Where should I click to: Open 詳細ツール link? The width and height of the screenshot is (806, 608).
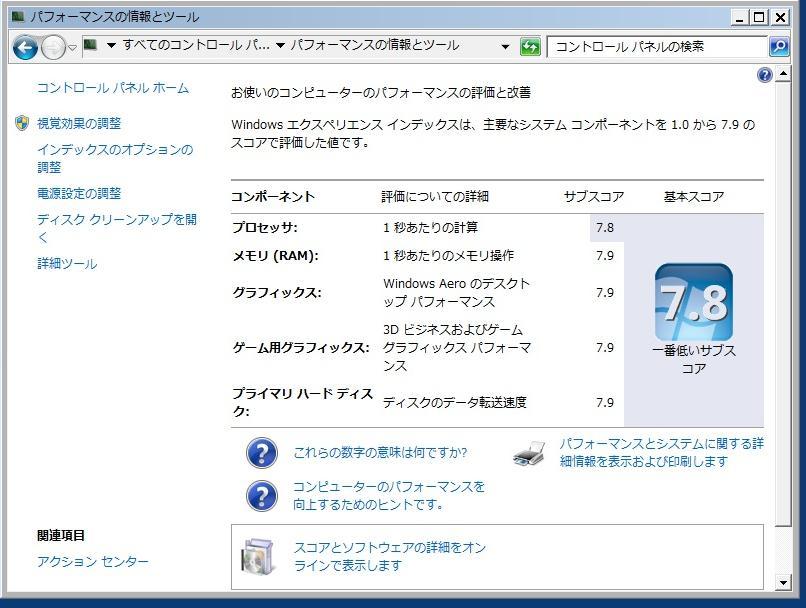tap(67, 264)
